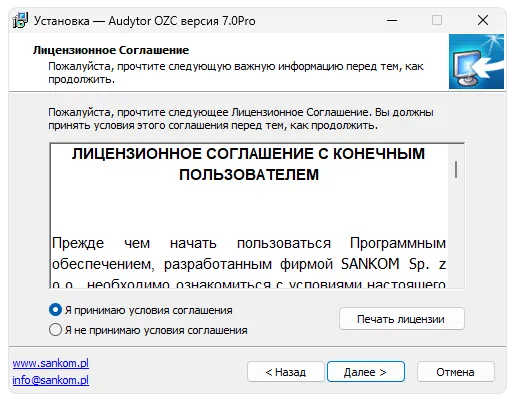Click the 'Лицензионное Соглашение' page header

coord(111,50)
